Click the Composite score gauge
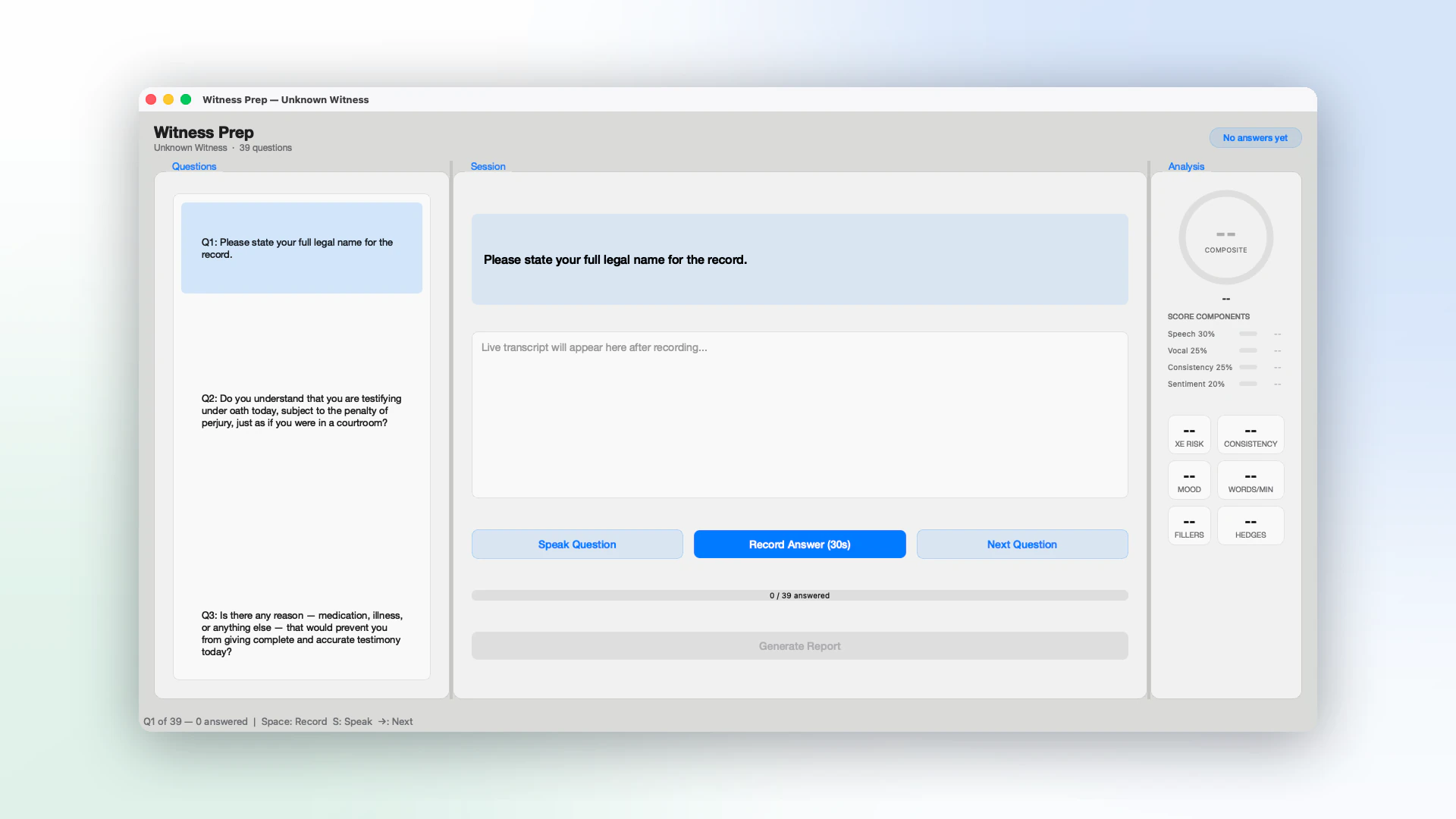 tap(1225, 237)
